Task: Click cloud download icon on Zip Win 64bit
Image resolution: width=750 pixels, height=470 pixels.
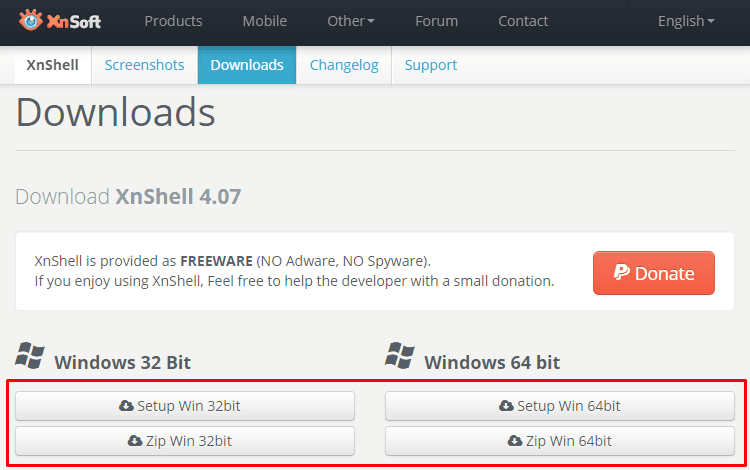Action: pyautogui.click(x=515, y=441)
